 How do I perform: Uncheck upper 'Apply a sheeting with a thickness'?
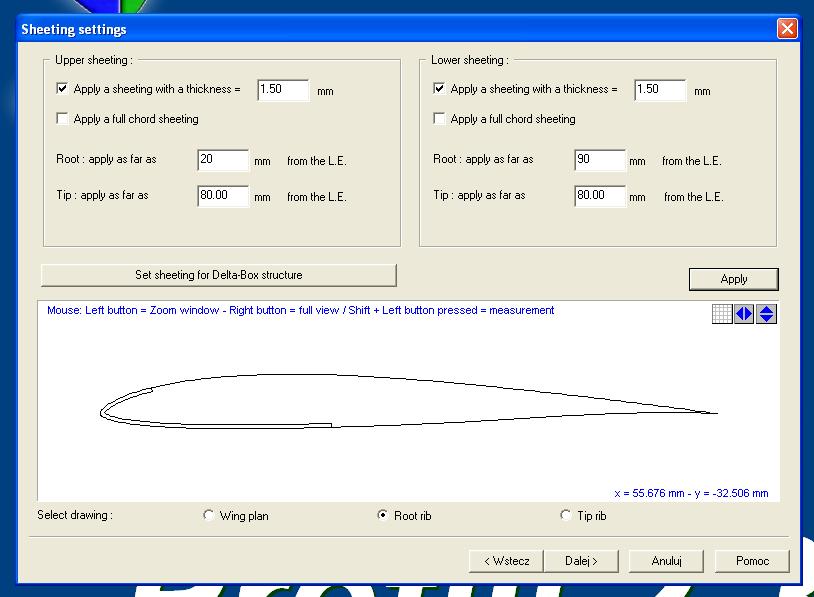pyautogui.click(x=63, y=89)
